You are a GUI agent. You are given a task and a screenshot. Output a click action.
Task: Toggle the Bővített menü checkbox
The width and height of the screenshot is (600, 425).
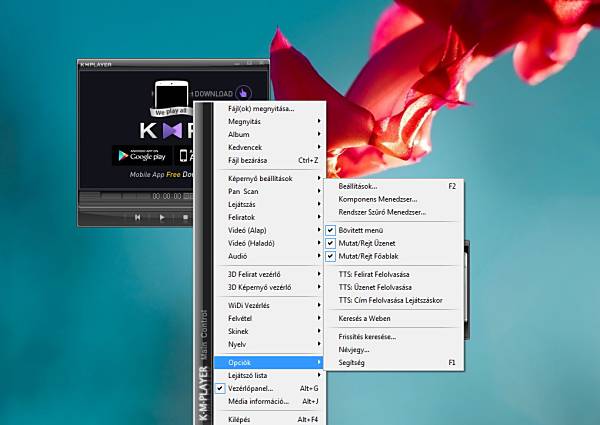tap(330, 230)
